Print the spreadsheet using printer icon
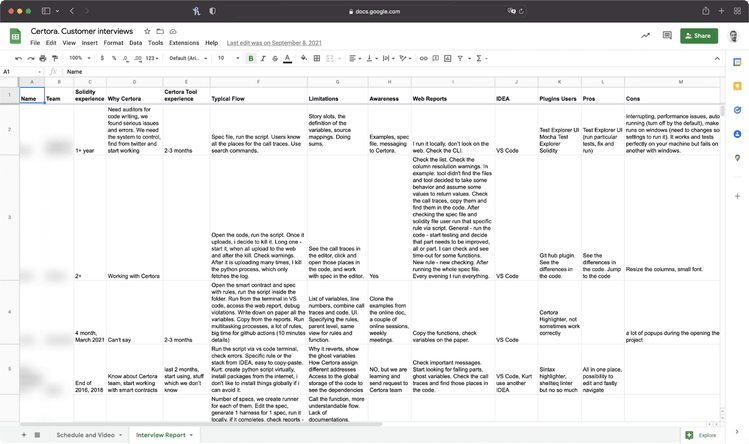749x444 pixels. [42, 58]
